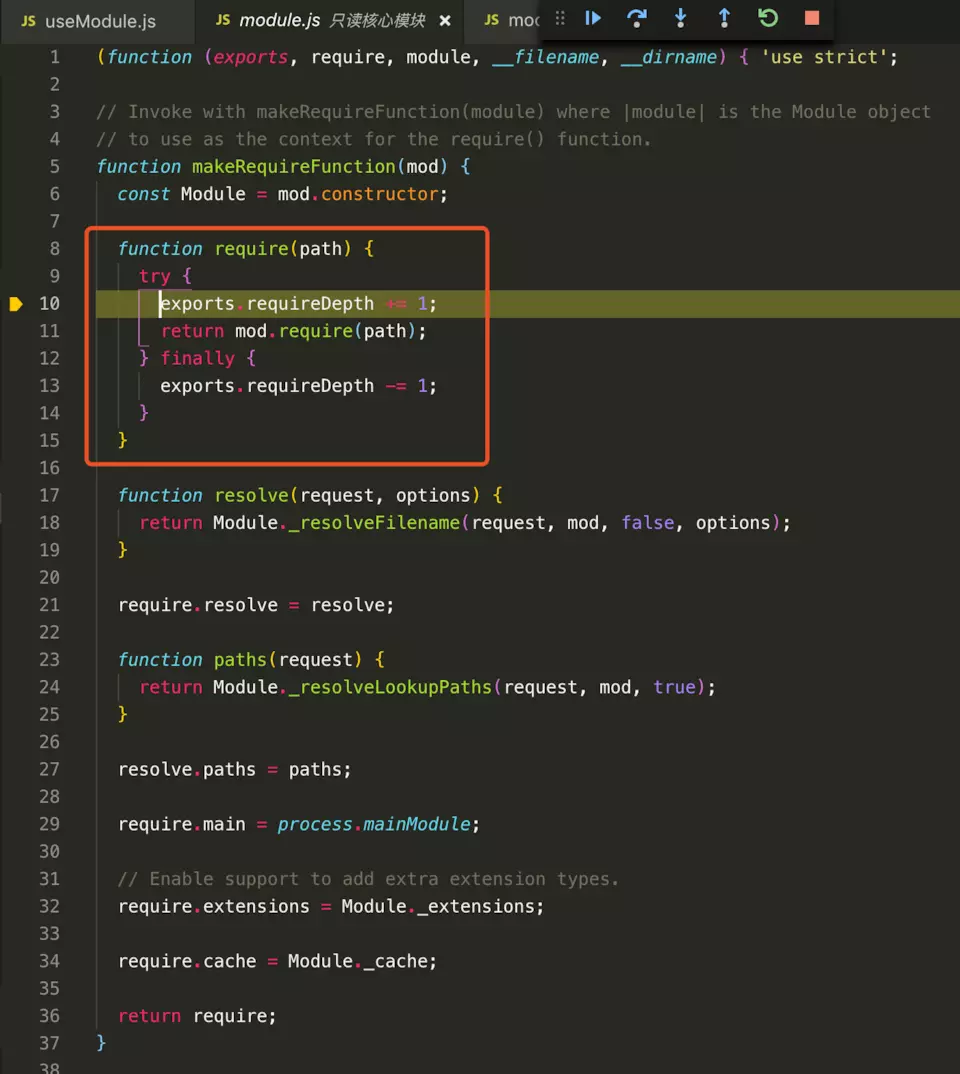Click the JS file icon on useModule.js tab
This screenshot has width=960, height=1074.
click(x=28, y=21)
